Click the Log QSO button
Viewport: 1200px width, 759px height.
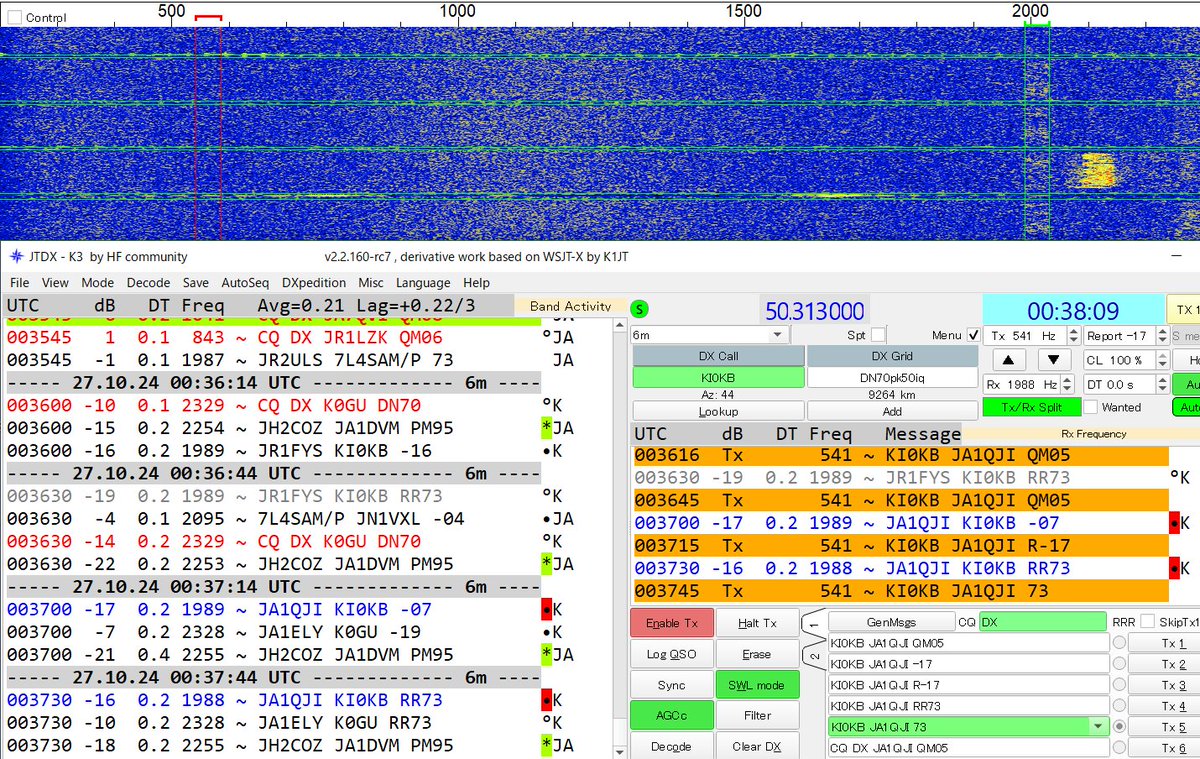coord(671,654)
